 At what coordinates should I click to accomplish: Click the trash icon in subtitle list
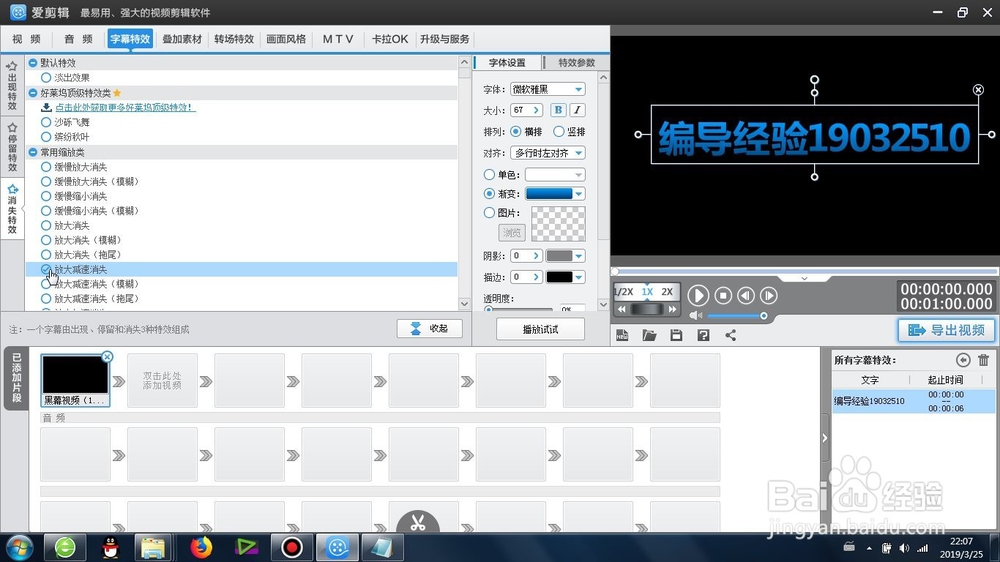983,360
